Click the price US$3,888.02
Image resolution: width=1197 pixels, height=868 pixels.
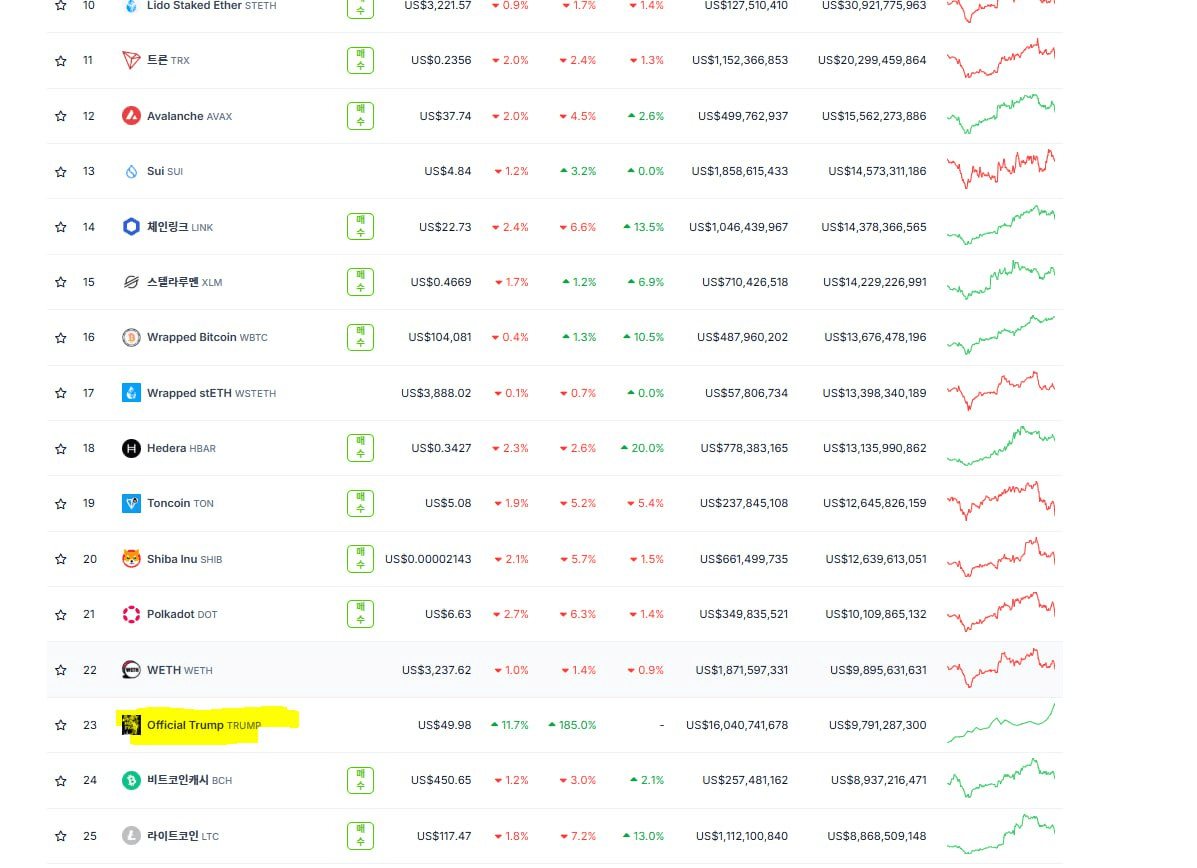point(436,393)
